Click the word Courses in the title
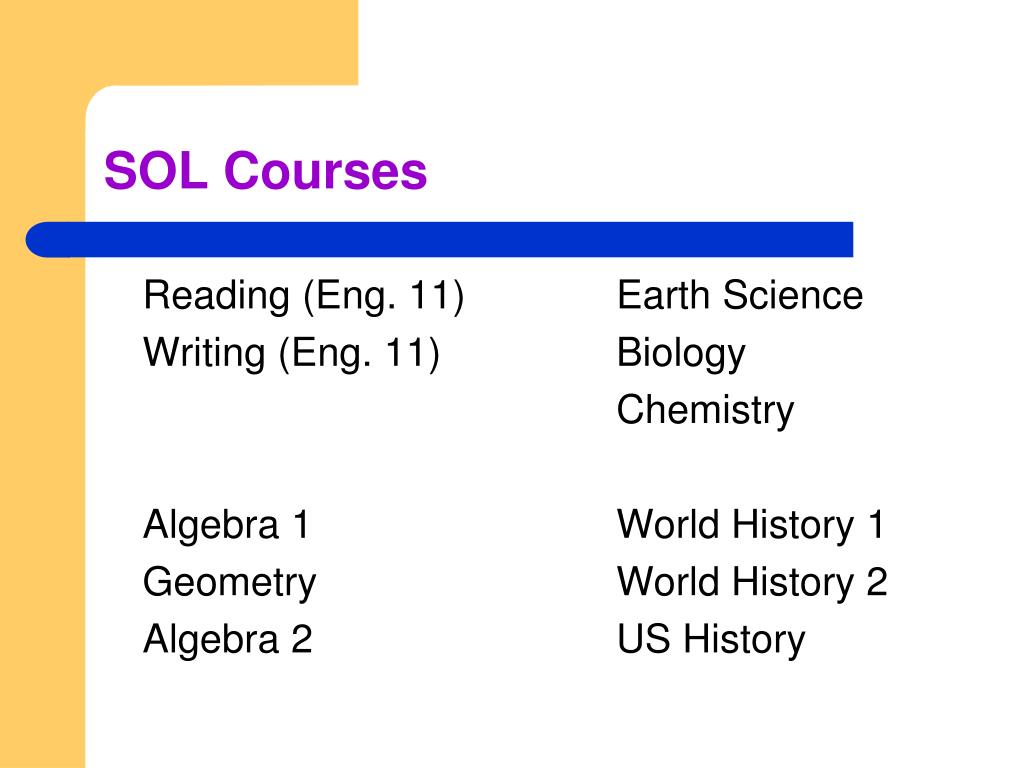1024x768 pixels. click(x=325, y=171)
